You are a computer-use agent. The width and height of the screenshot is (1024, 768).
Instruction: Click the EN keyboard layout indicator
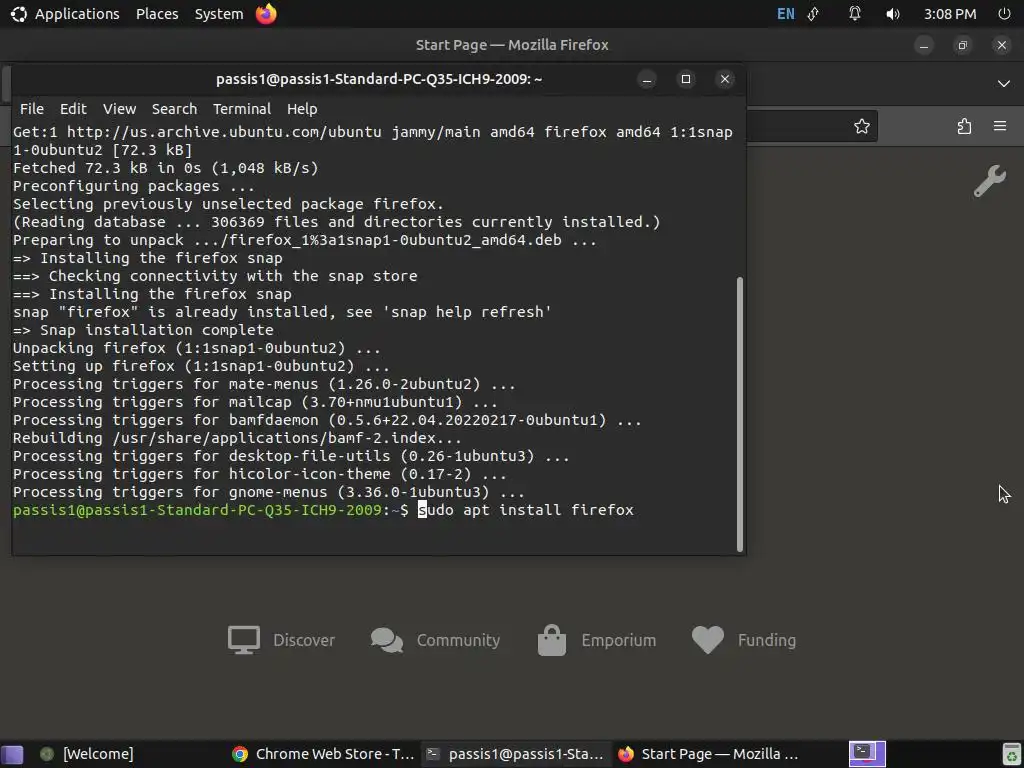tap(786, 14)
